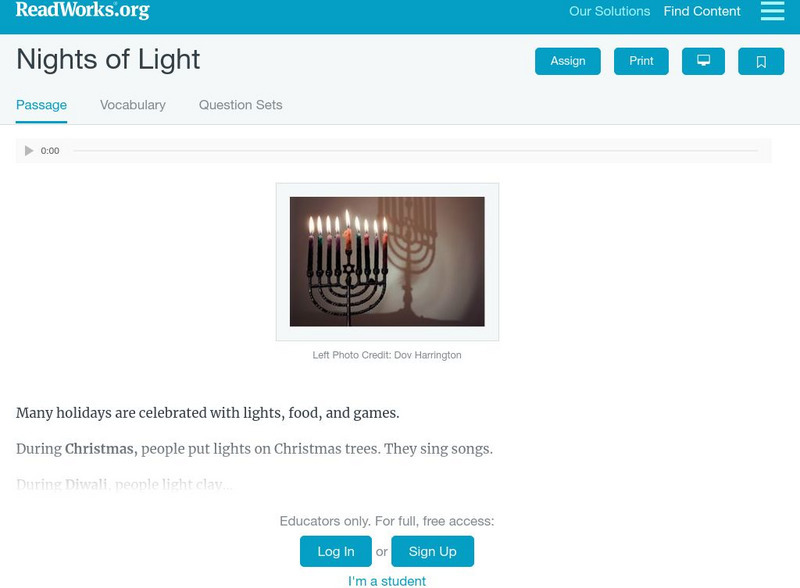Viewport: 800px width, 588px height.
Task: Click the menorah candles photo
Action: tap(387, 262)
